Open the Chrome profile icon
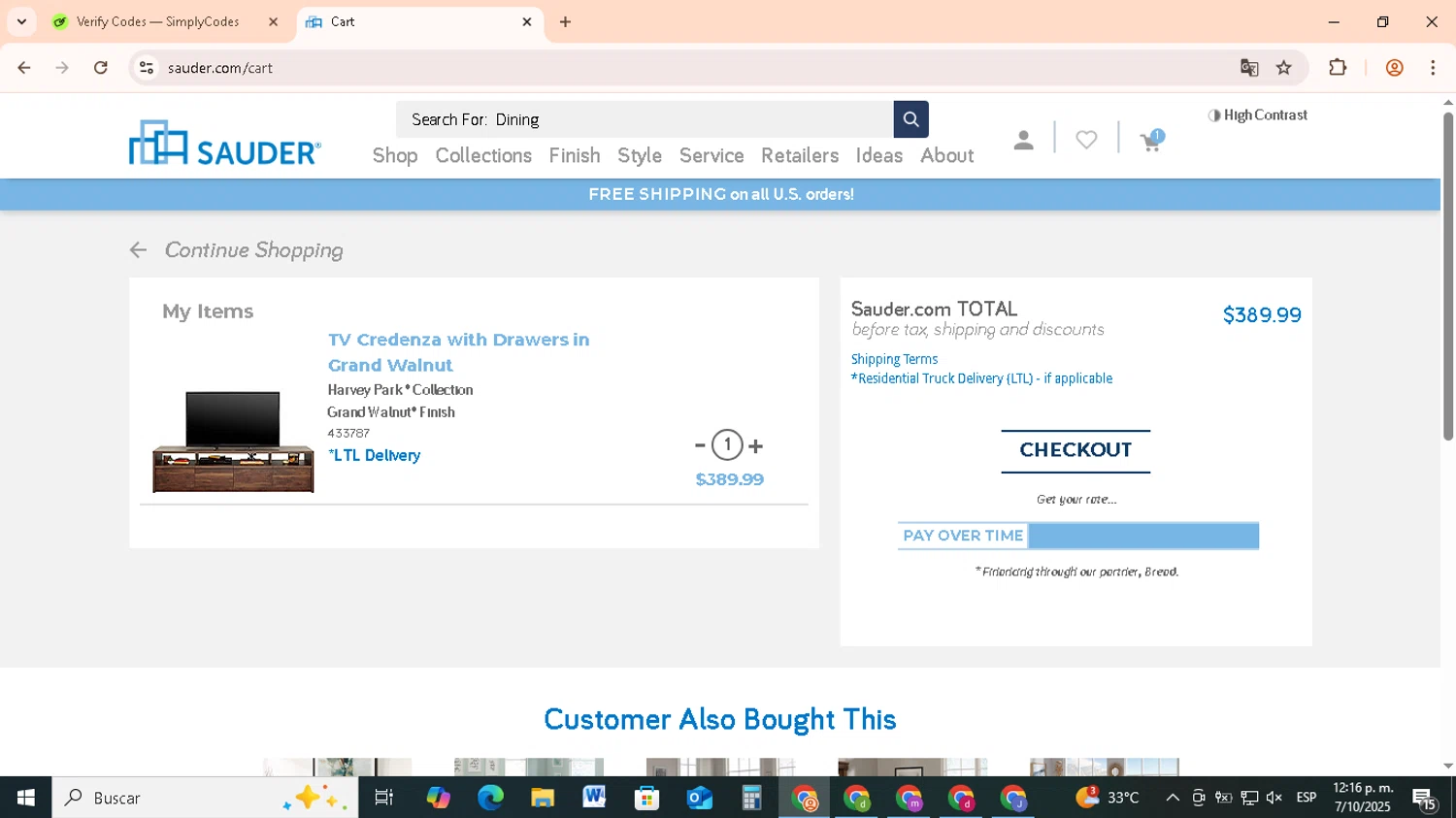The width and height of the screenshot is (1456, 818). (1394, 68)
